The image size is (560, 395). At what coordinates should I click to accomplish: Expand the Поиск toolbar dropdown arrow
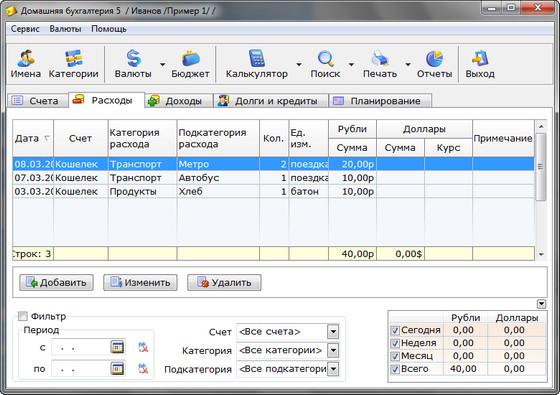coord(351,64)
